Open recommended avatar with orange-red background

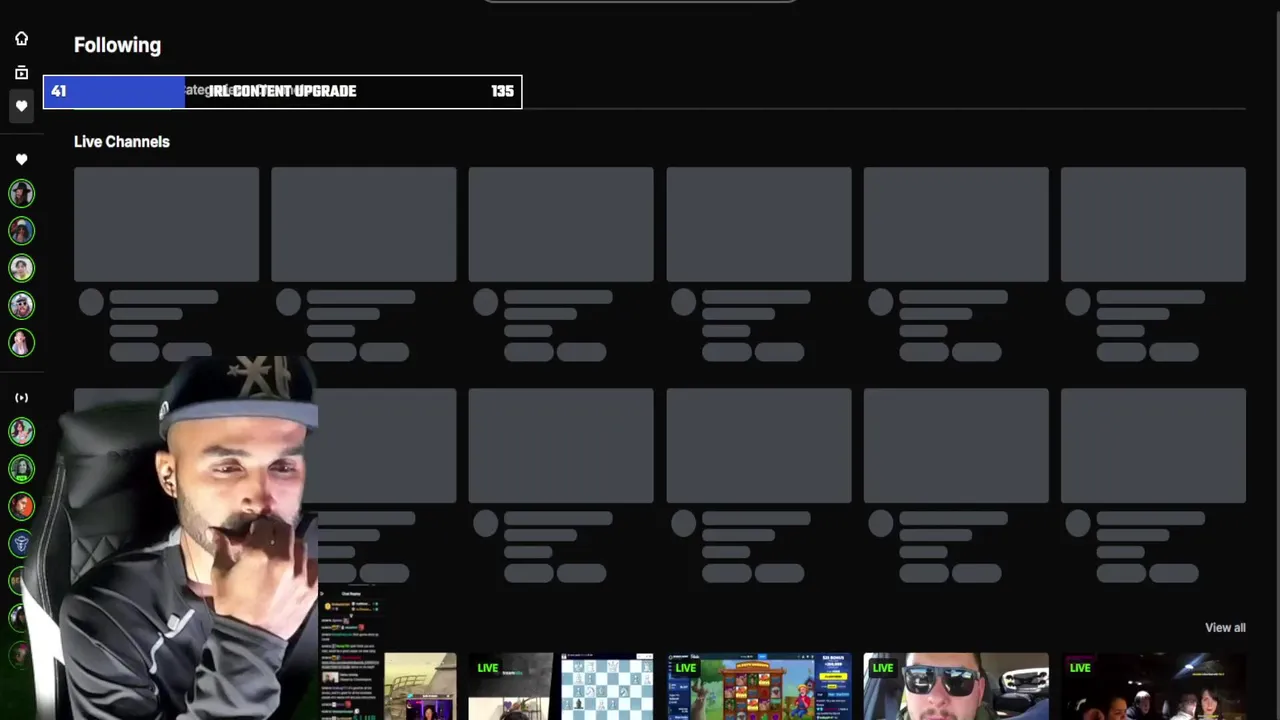click(21, 506)
